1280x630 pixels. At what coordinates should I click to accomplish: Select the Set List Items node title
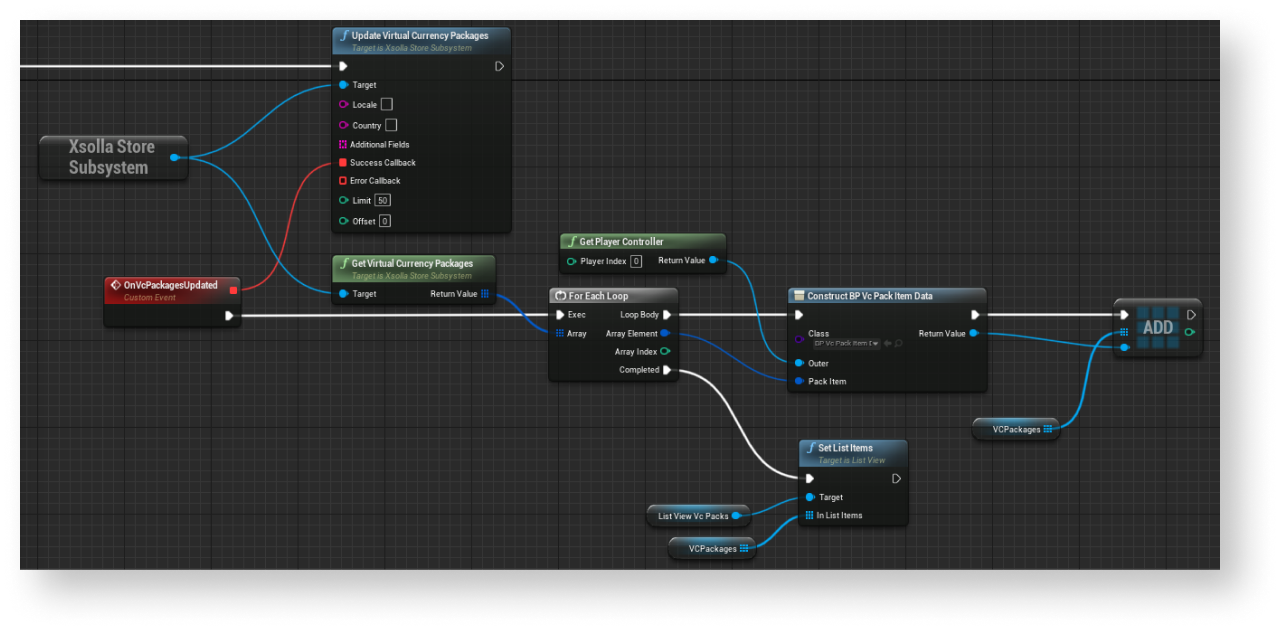pos(845,448)
